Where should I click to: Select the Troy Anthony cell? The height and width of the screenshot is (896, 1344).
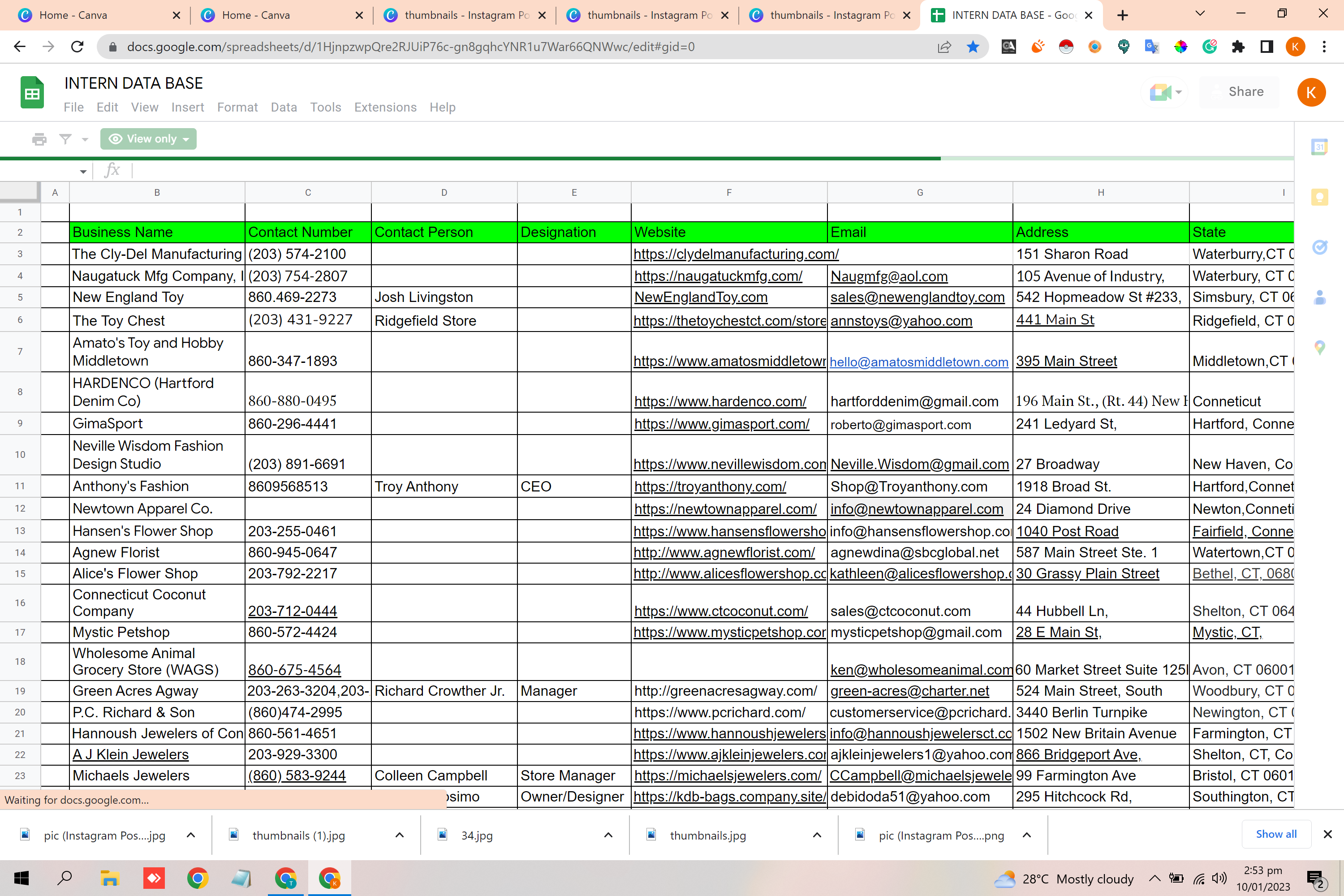(x=444, y=486)
